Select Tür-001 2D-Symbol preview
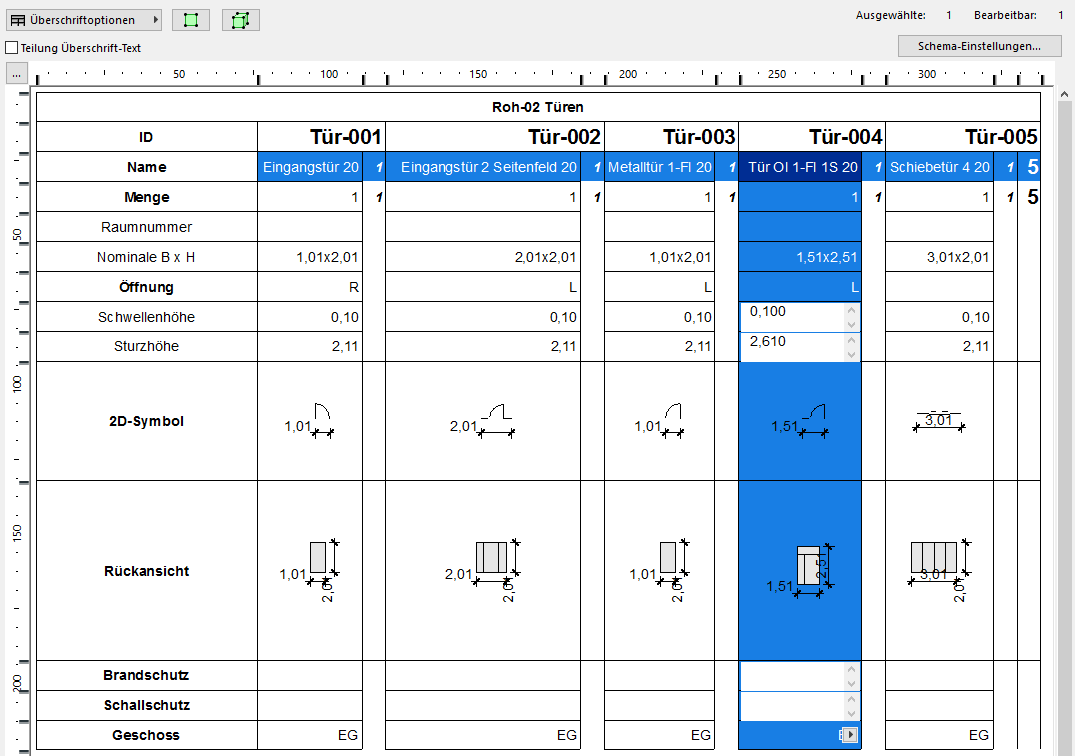 (309, 421)
